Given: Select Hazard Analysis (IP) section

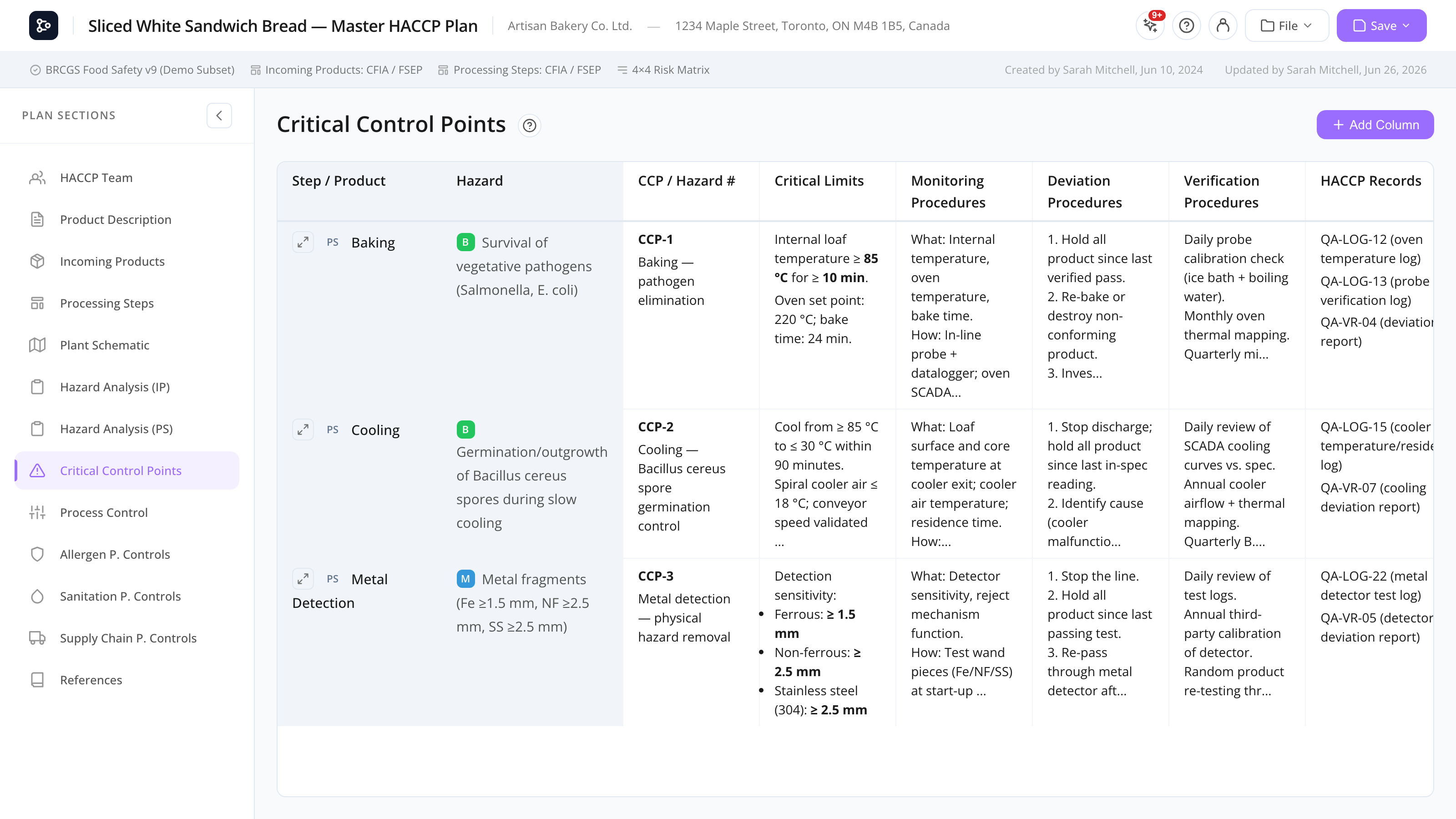Looking at the screenshot, I should tap(127, 387).
